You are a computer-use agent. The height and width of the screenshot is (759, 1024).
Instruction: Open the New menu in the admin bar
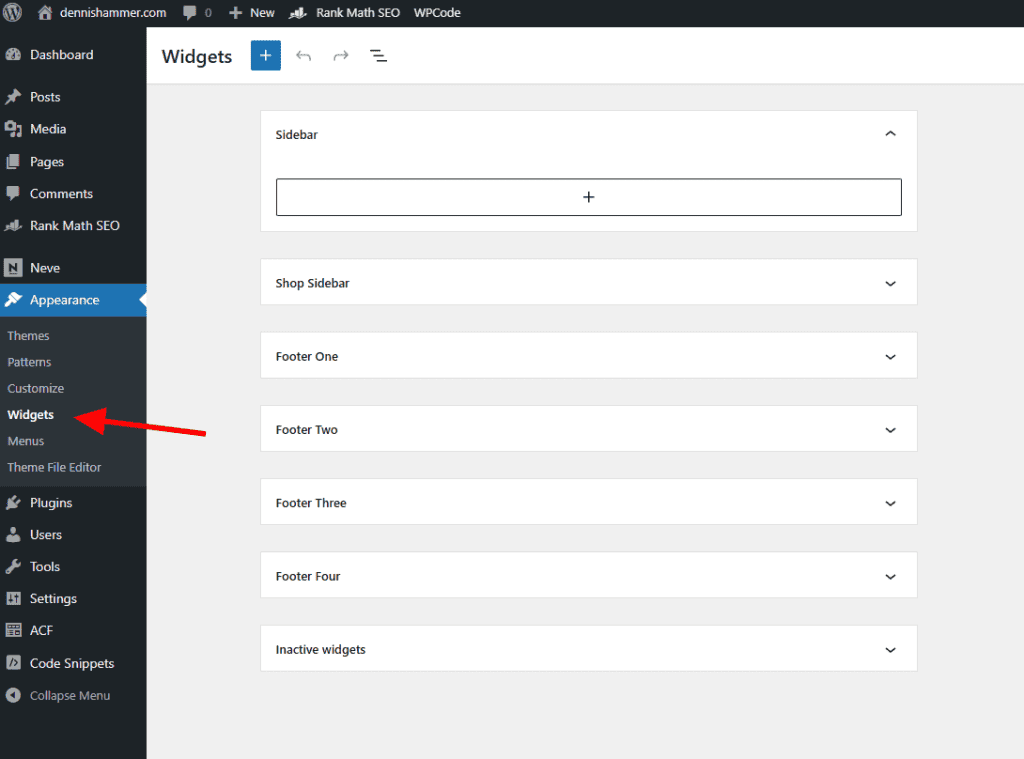click(x=251, y=13)
